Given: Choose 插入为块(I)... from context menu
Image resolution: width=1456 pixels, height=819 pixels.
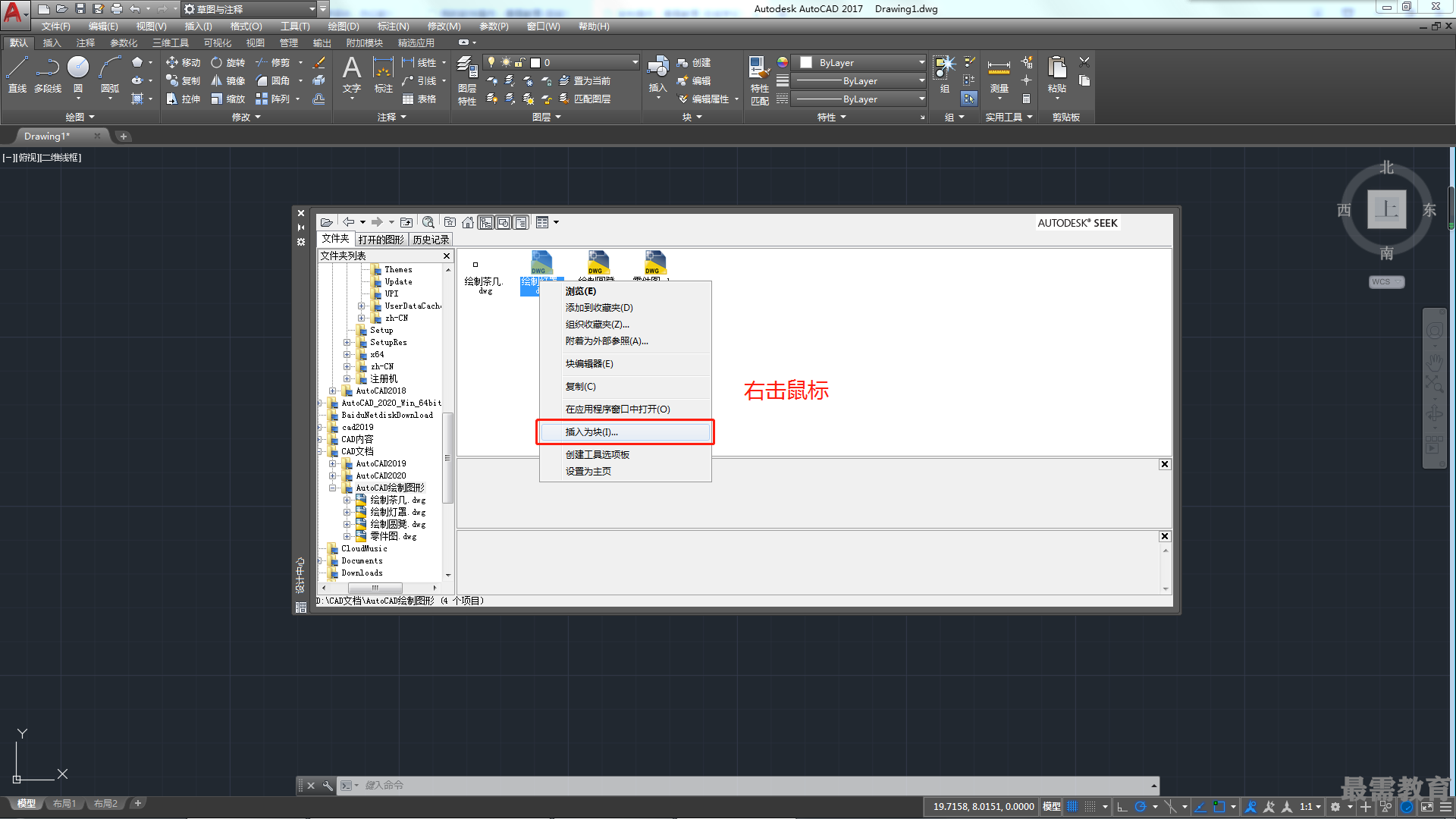Looking at the screenshot, I should [625, 432].
